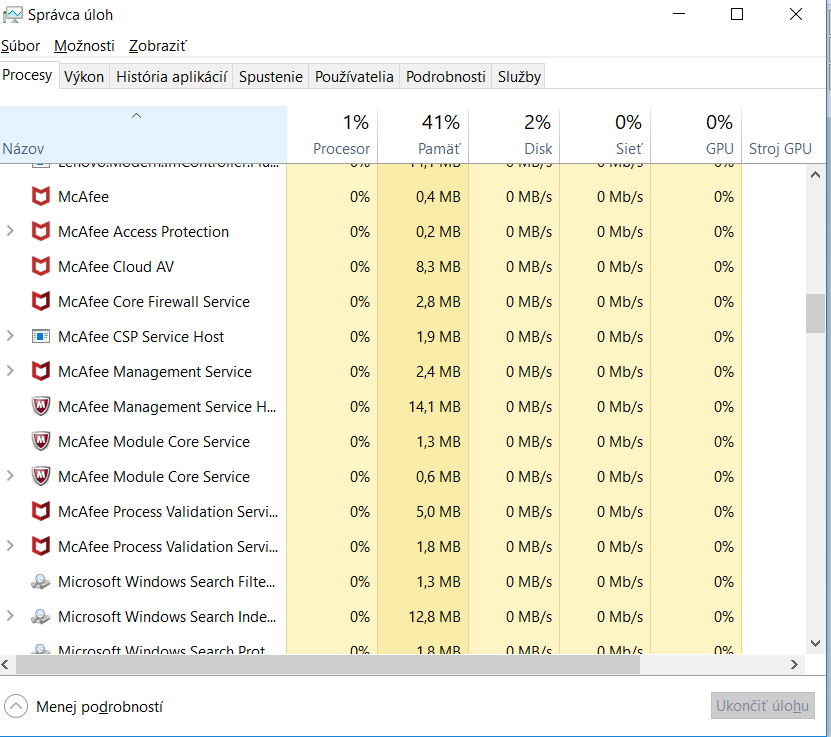Click the Task Manager title bar icon

click(x=13, y=15)
